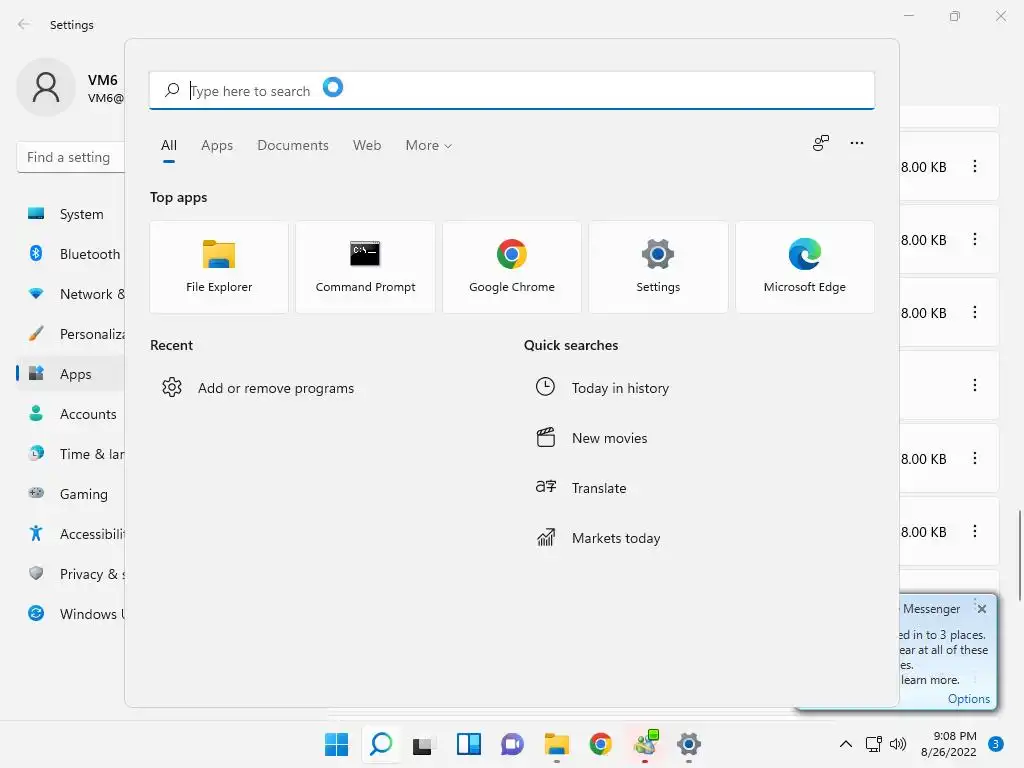Open the Messenger app taskbar icon

[646, 743]
